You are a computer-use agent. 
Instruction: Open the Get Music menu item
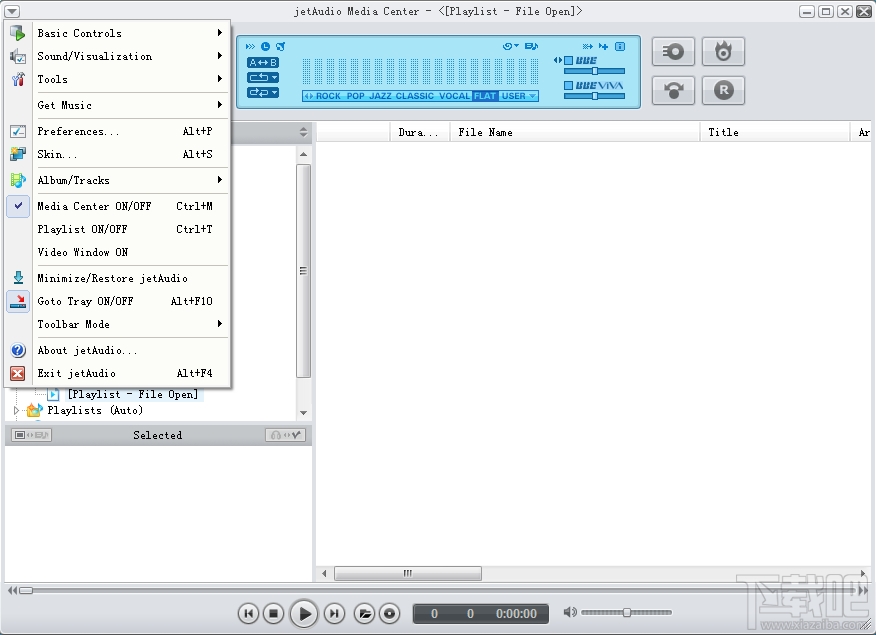coord(64,104)
